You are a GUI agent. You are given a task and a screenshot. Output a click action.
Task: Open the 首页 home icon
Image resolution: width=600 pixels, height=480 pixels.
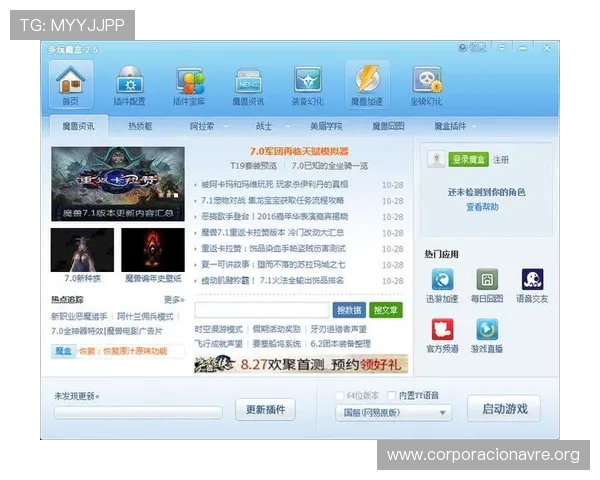[x=71, y=85]
